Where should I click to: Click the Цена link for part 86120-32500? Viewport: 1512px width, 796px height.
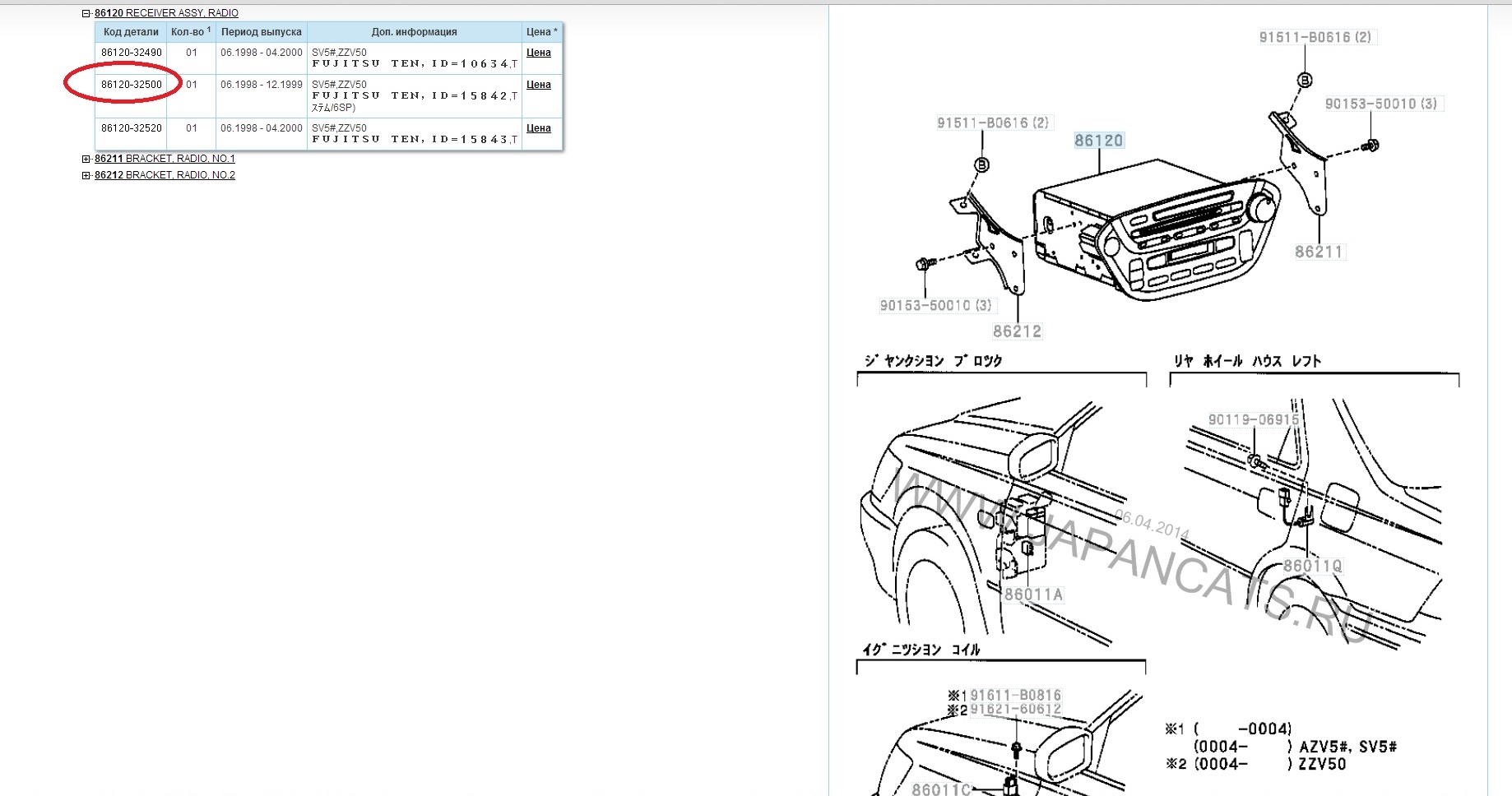click(539, 85)
